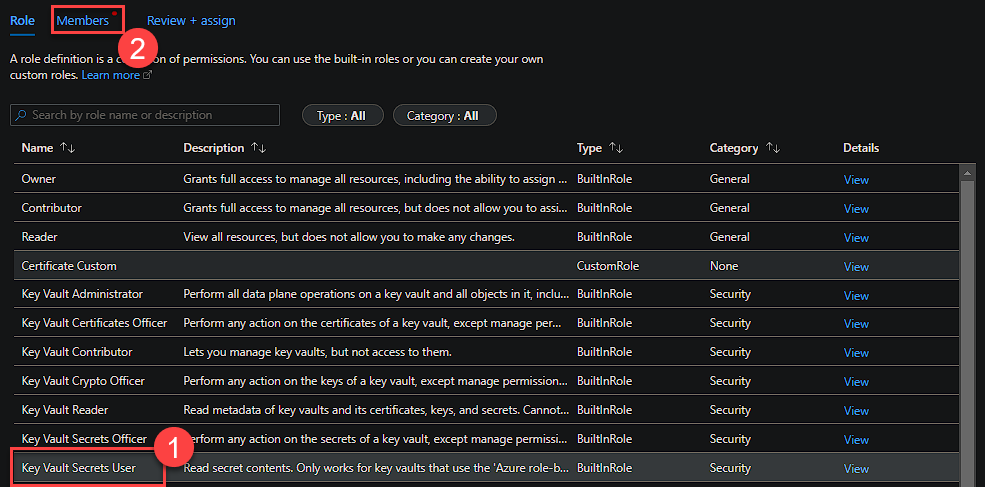The width and height of the screenshot is (985, 487).
Task: Open the Type : All filter
Action: [x=341, y=116]
